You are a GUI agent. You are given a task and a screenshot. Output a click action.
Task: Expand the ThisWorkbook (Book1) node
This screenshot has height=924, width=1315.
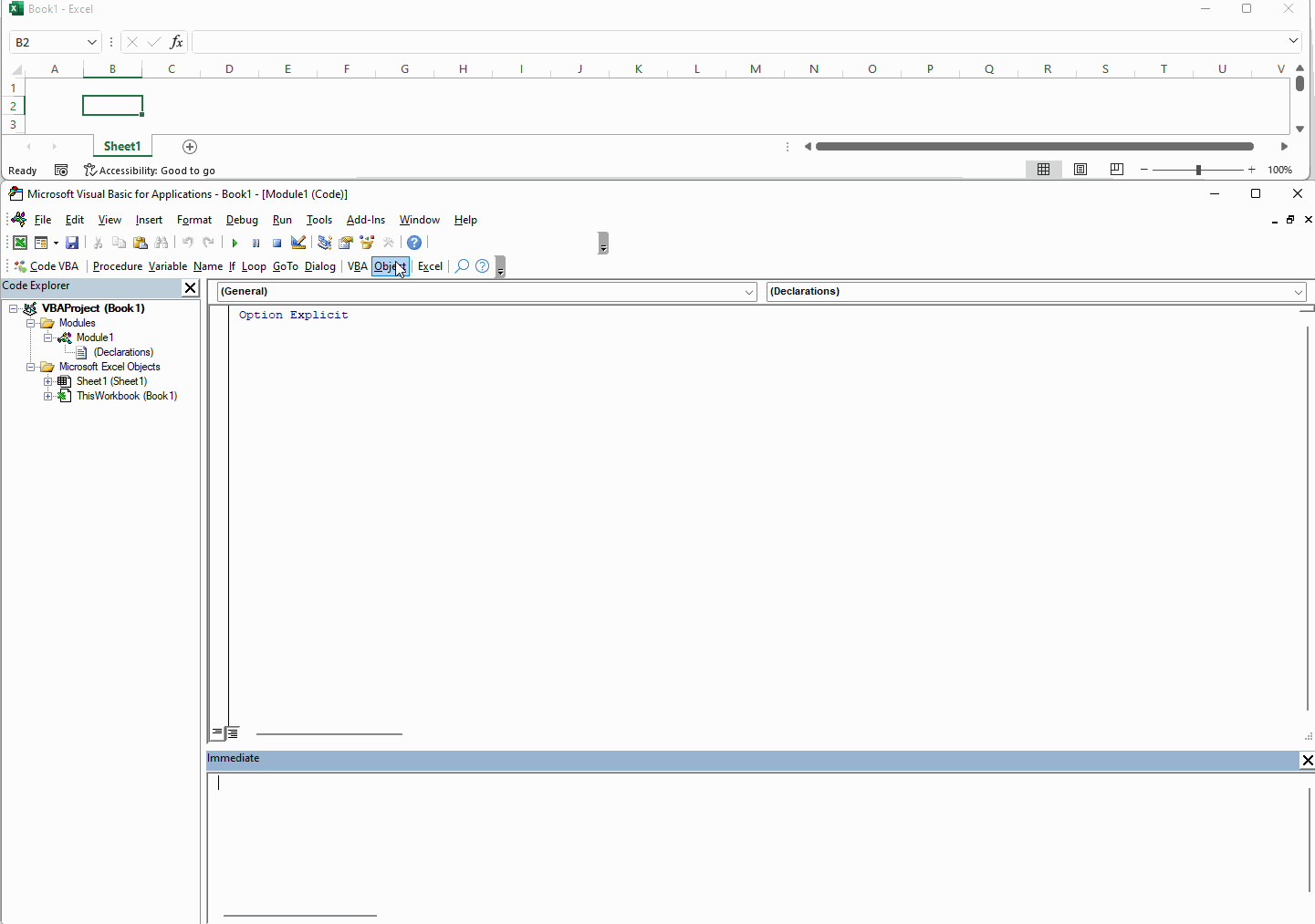pyautogui.click(x=48, y=396)
